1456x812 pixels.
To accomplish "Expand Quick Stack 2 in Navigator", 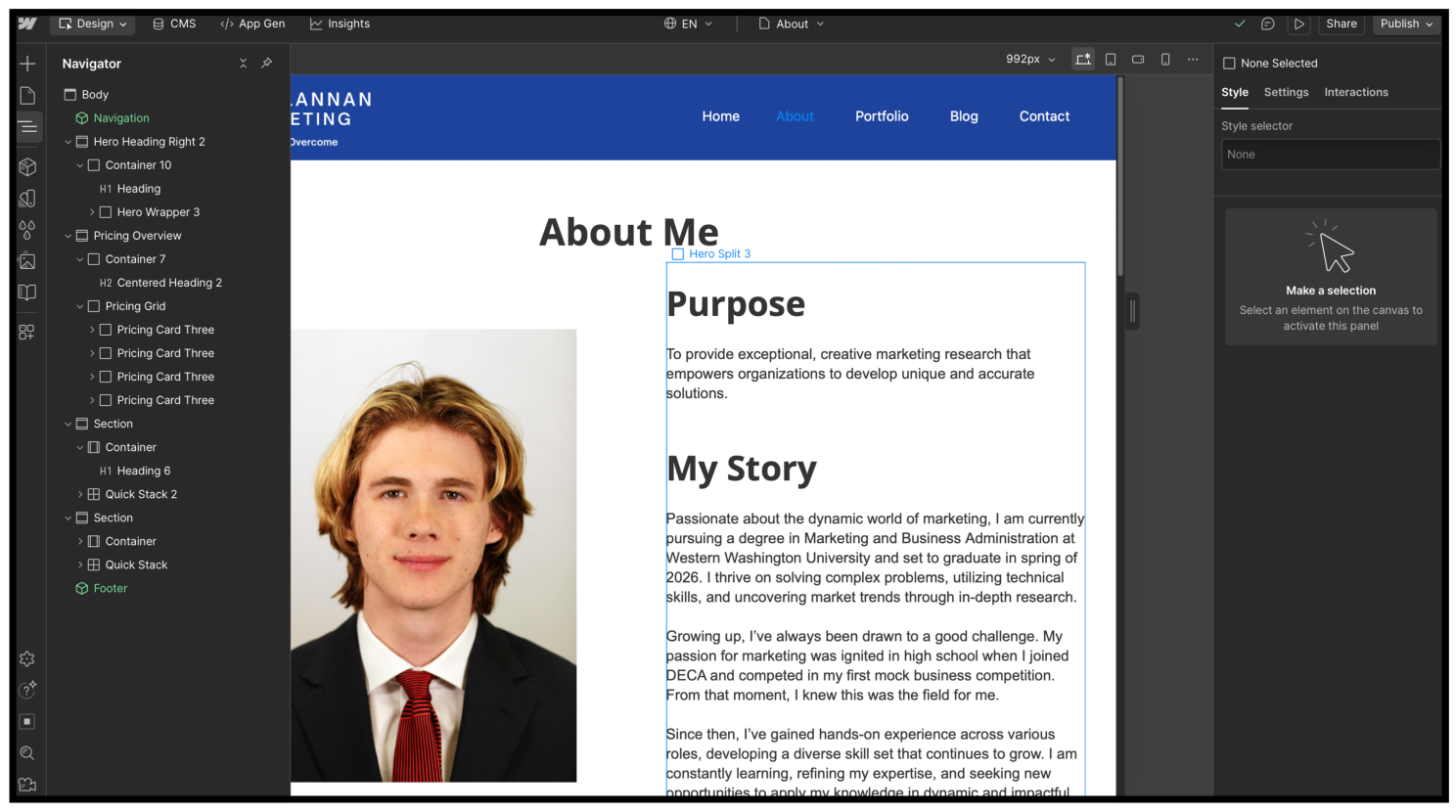I will (80, 494).
